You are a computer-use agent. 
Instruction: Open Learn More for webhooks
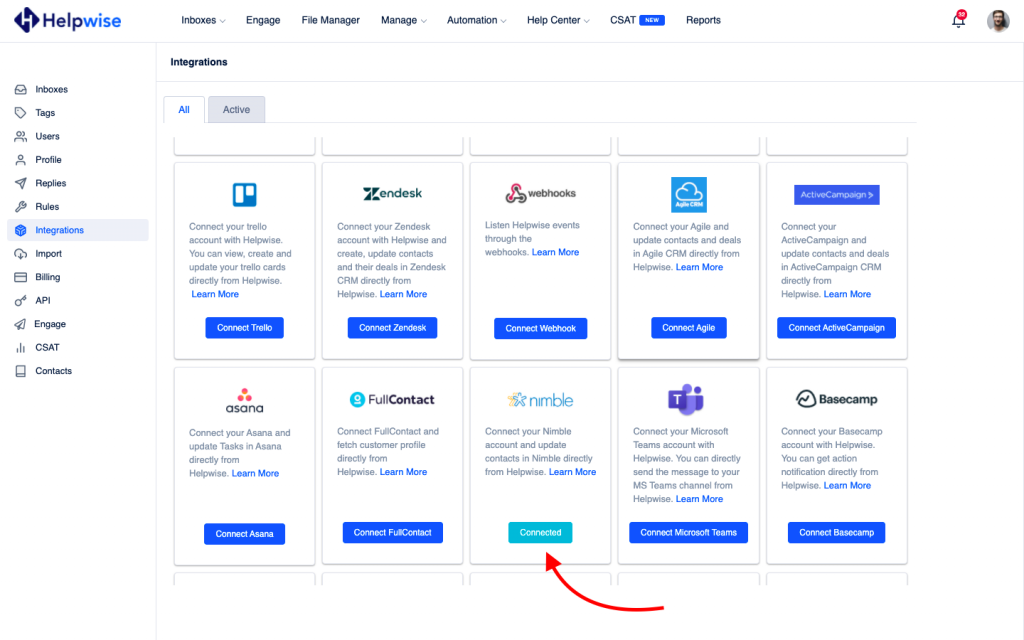[556, 252]
